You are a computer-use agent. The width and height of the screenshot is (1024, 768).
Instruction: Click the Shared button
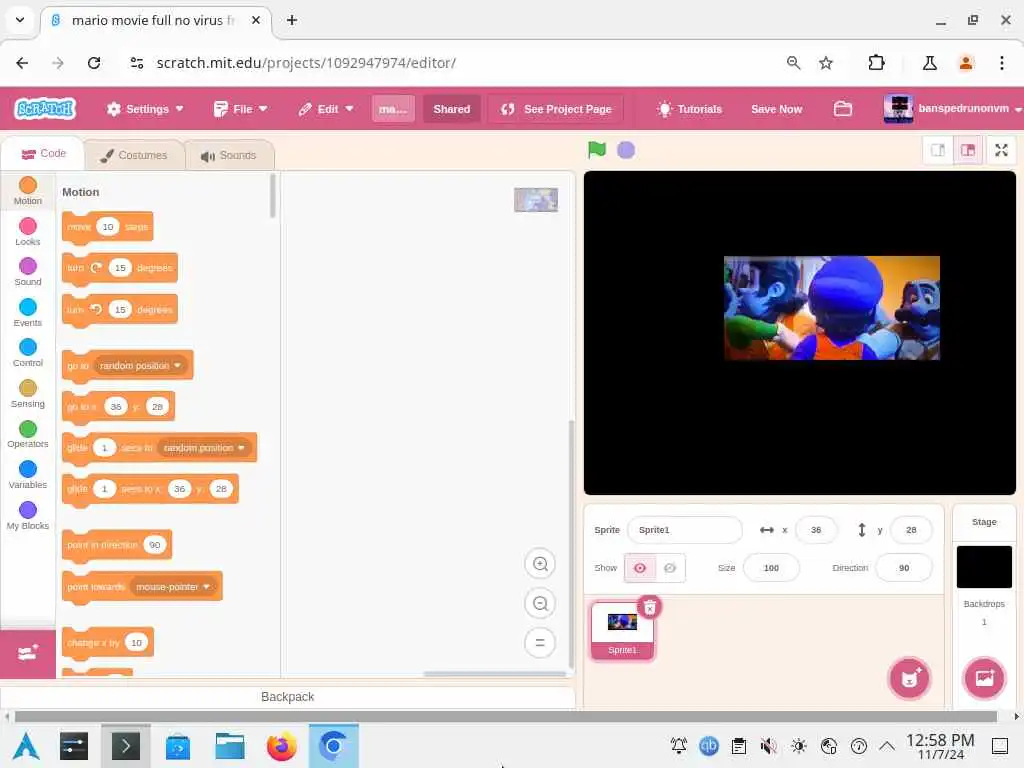coord(451,109)
